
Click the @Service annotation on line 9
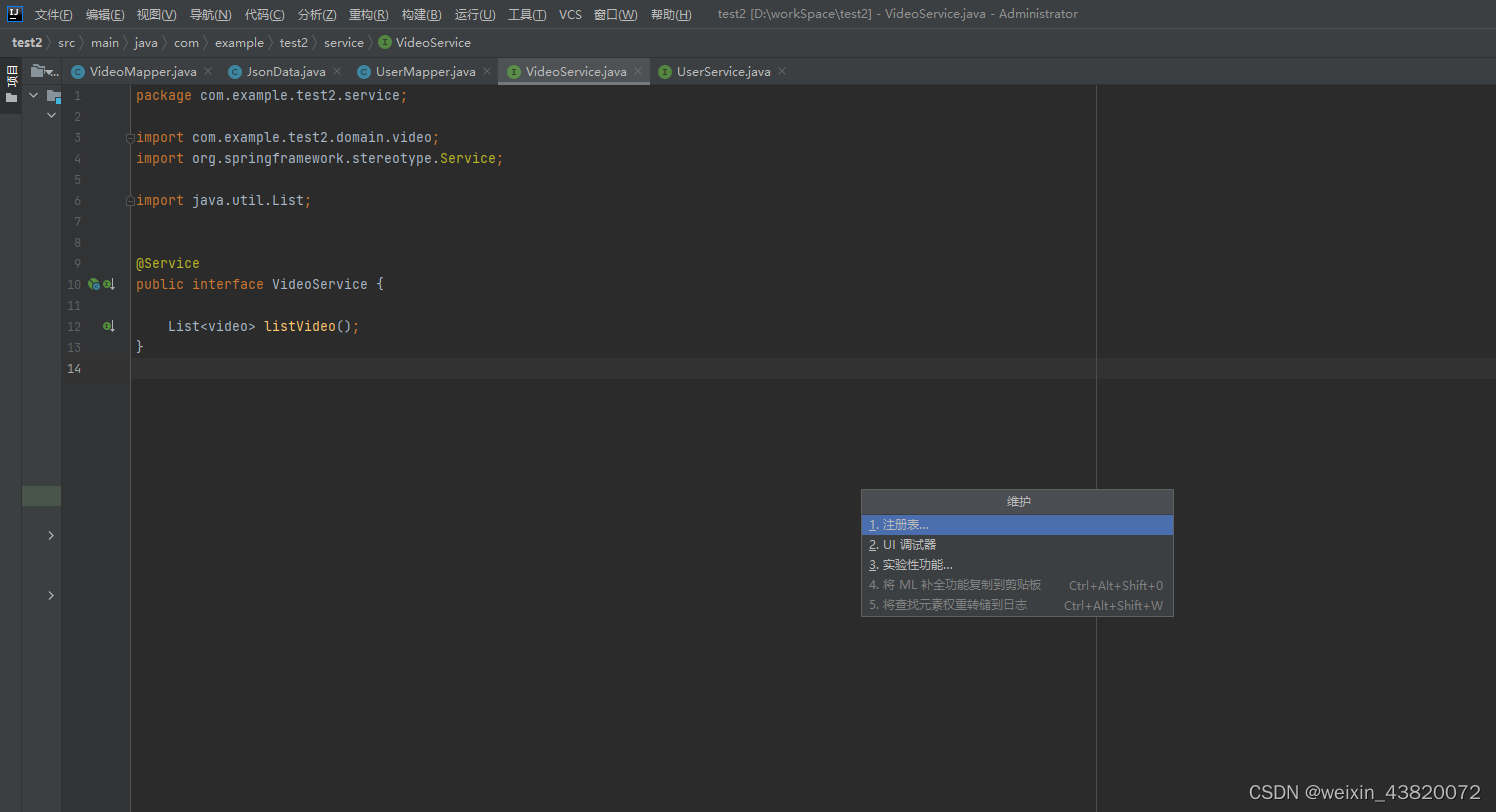click(x=168, y=264)
